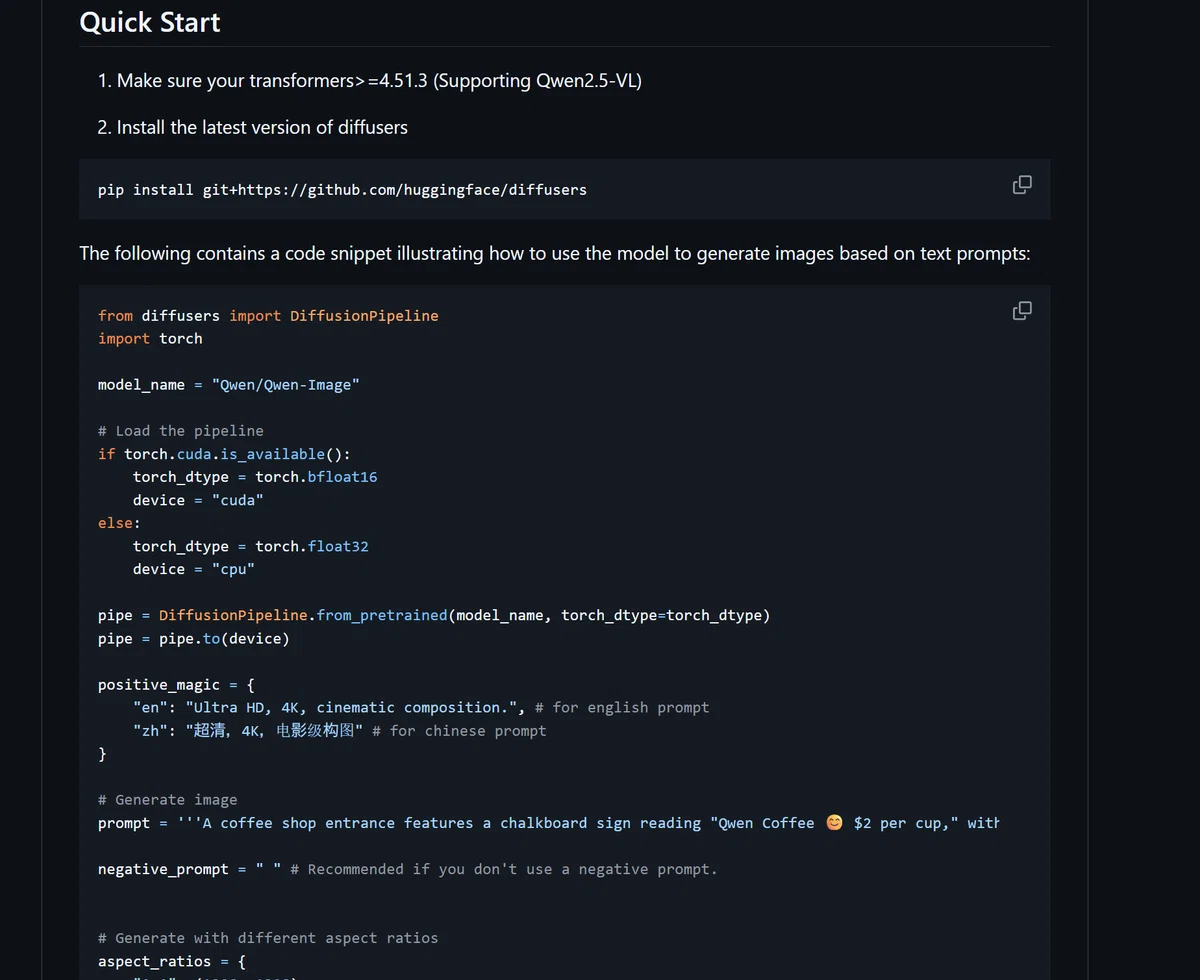Click the Quick Start heading

click(150, 22)
